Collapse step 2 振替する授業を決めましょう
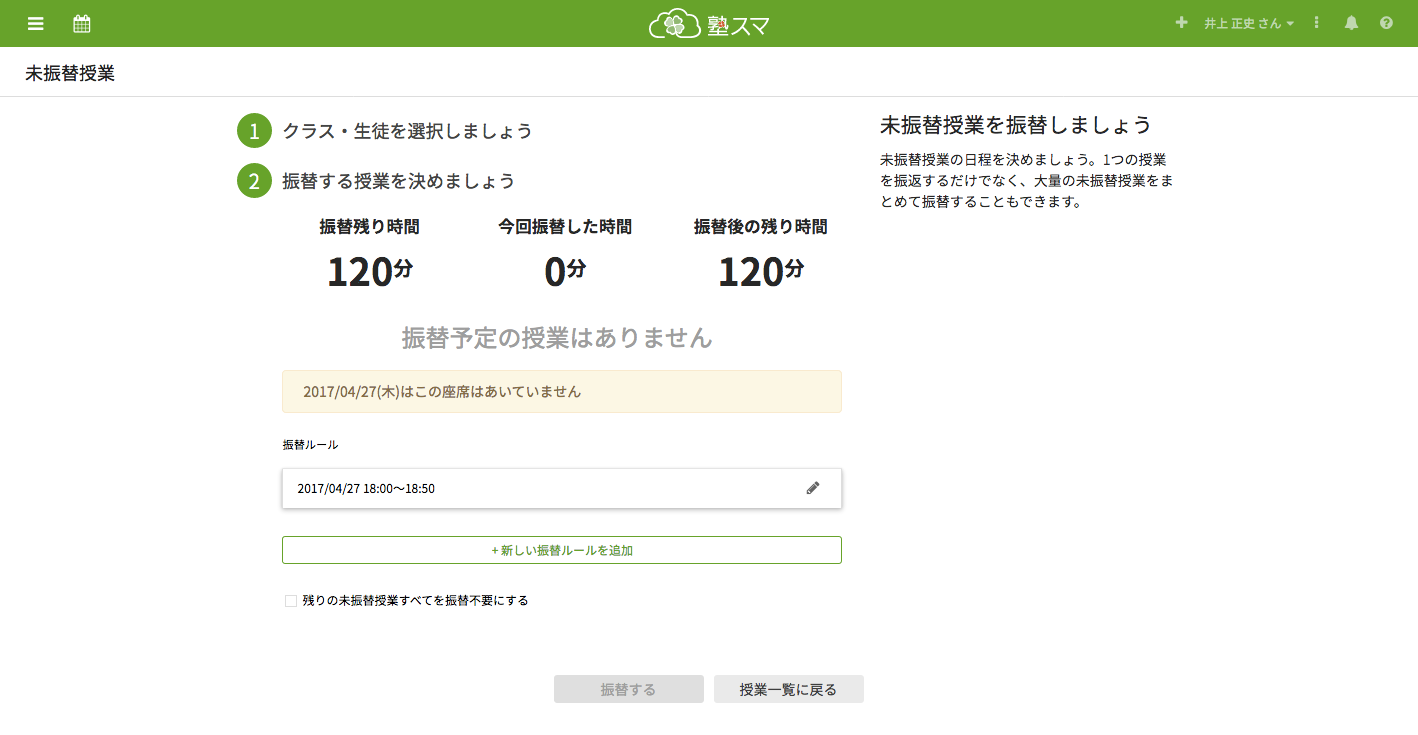This screenshot has width=1418, height=735. click(399, 181)
